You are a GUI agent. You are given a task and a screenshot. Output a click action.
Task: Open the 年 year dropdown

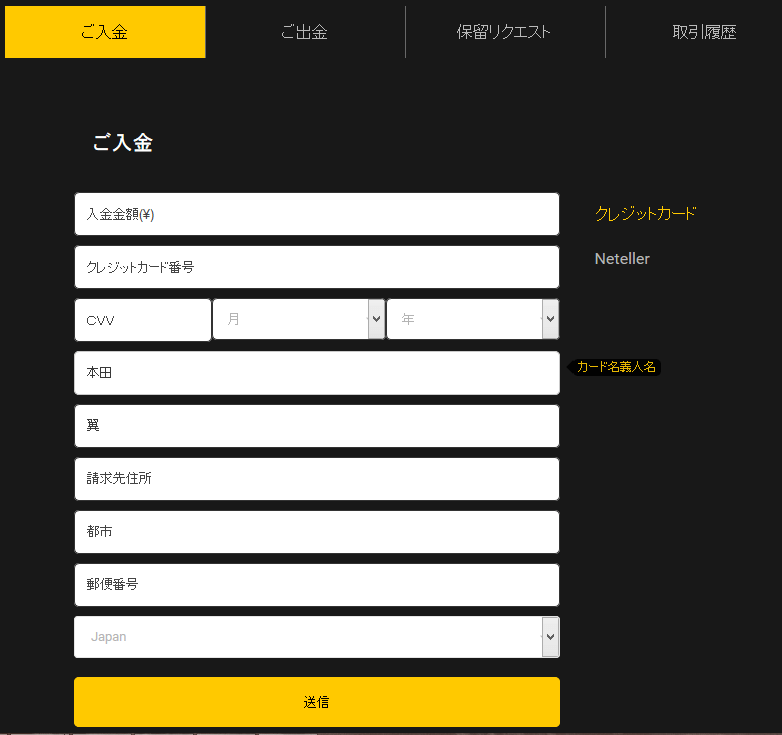point(473,319)
